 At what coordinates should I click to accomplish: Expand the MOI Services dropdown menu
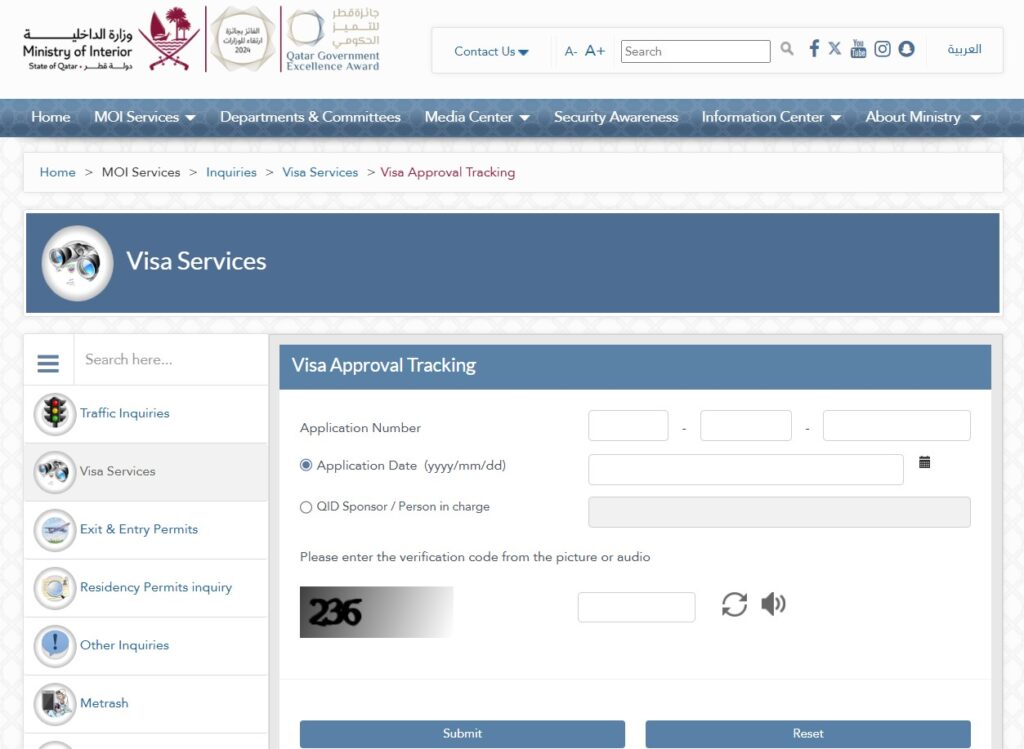pos(144,117)
